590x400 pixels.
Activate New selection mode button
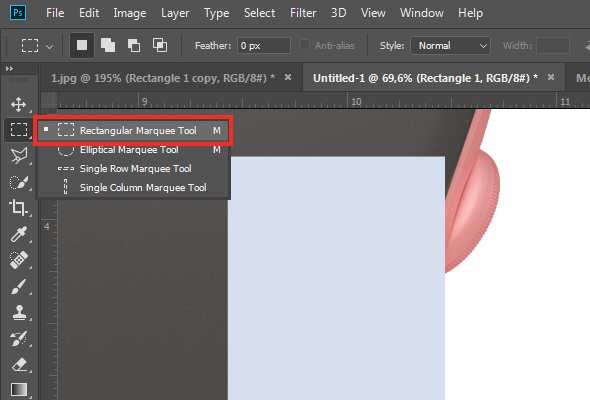pos(82,46)
